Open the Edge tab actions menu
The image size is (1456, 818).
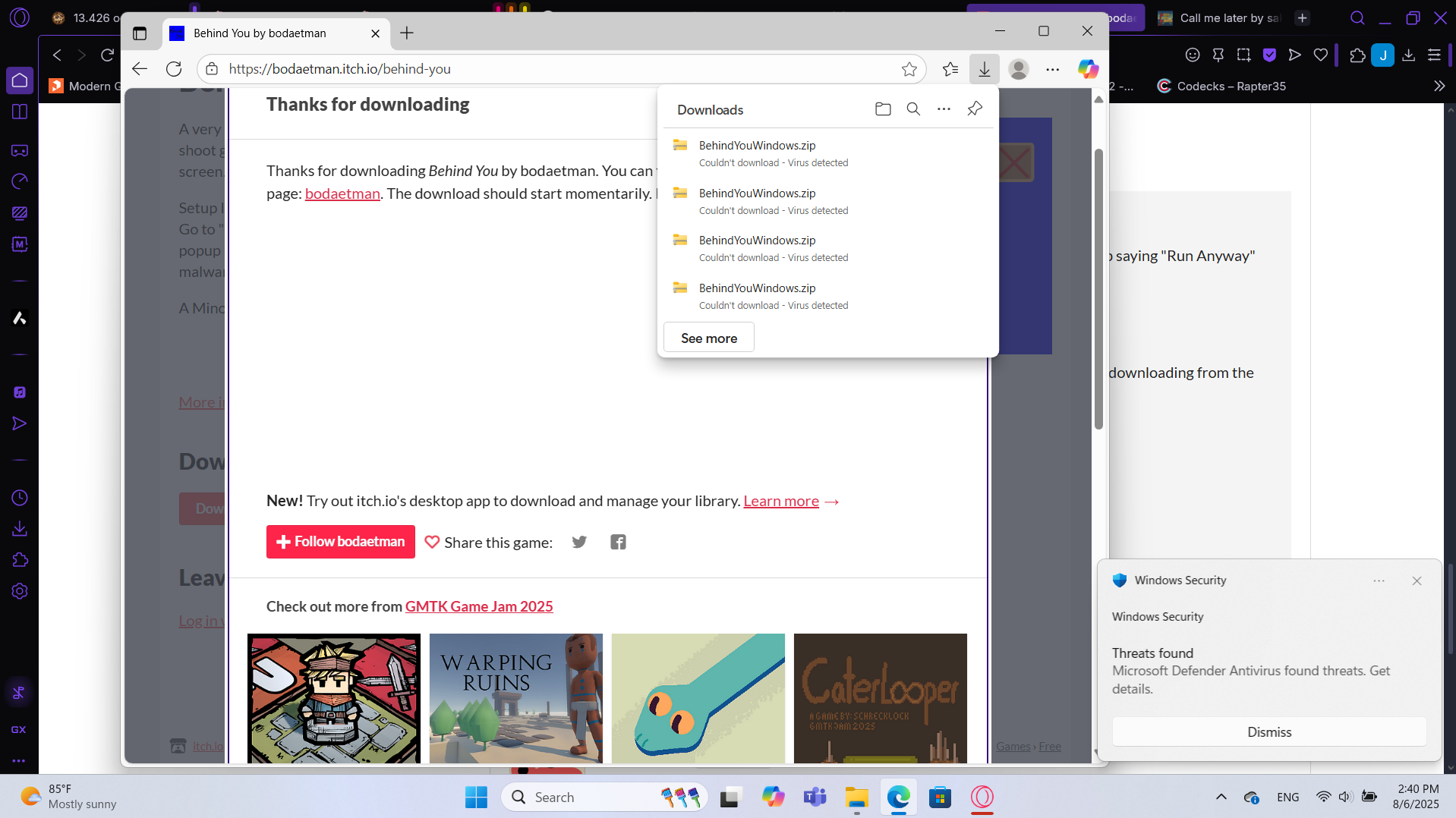tap(140, 33)
